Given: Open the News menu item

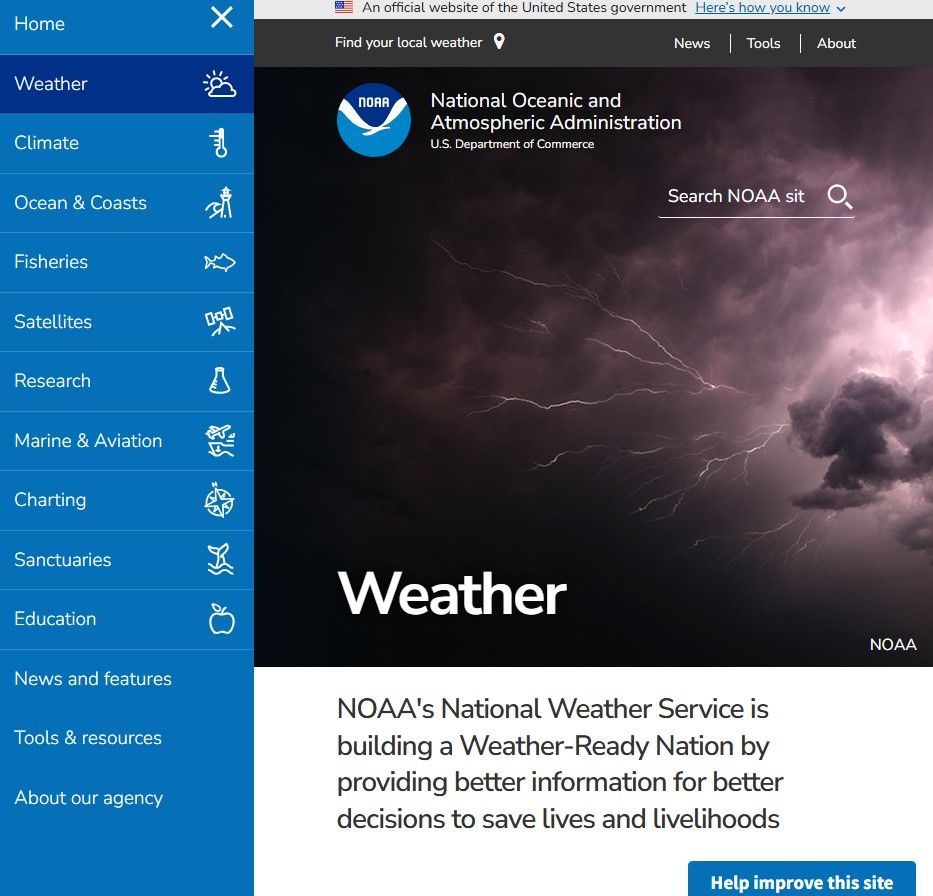Looking at the screenshot, I should pyautogui.click(x=691, y=43).
